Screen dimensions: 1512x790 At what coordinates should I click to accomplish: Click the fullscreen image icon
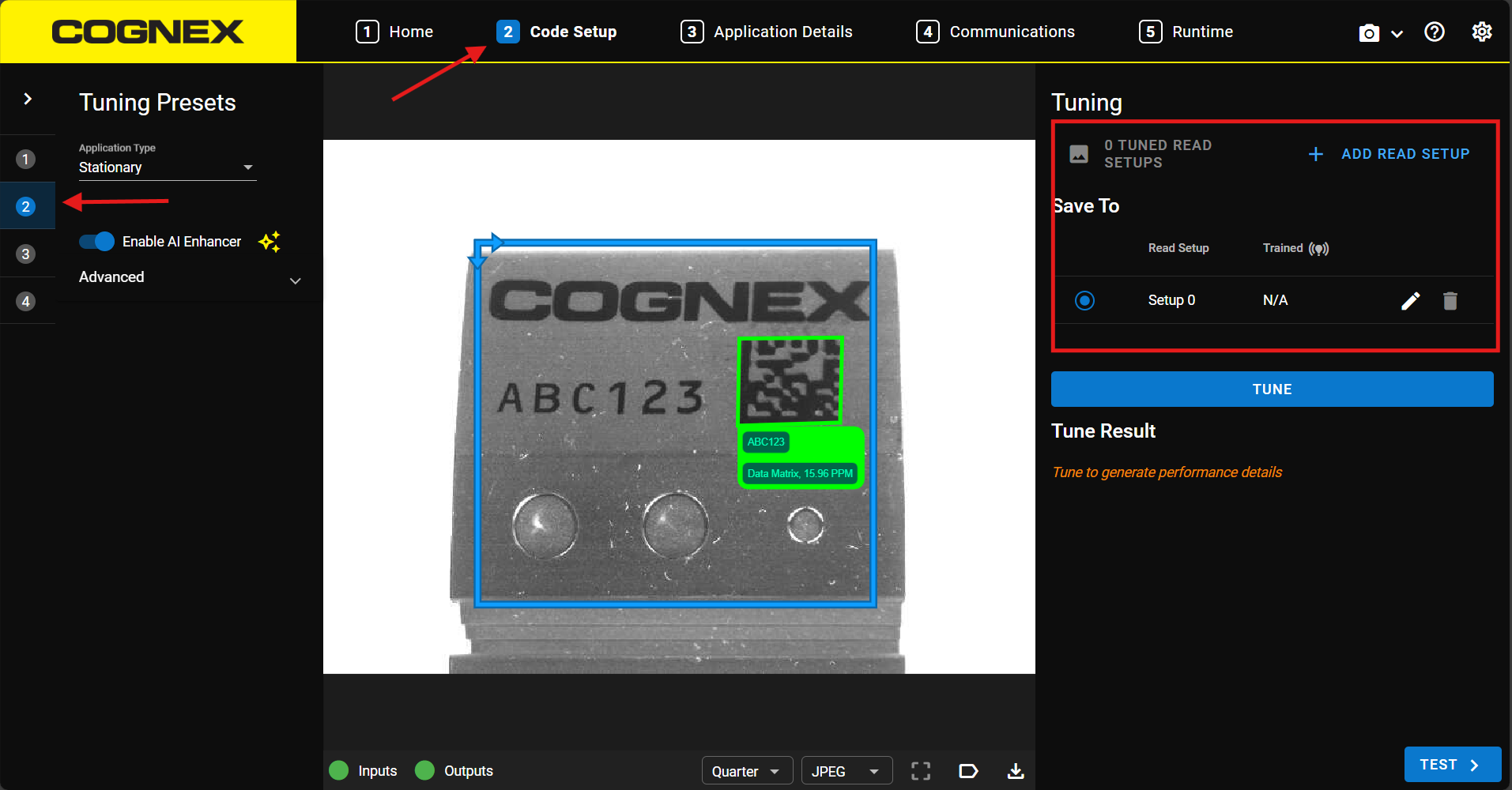[x=921, y=771]
